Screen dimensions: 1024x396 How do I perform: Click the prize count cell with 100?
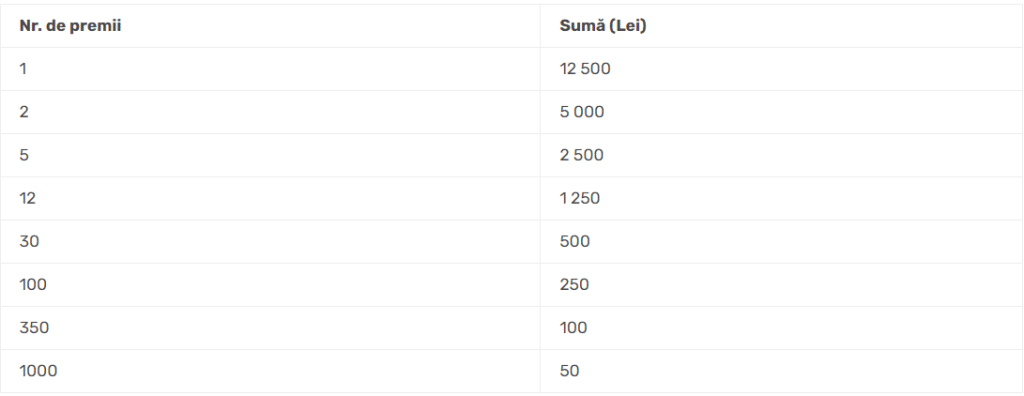coord(270,284)
